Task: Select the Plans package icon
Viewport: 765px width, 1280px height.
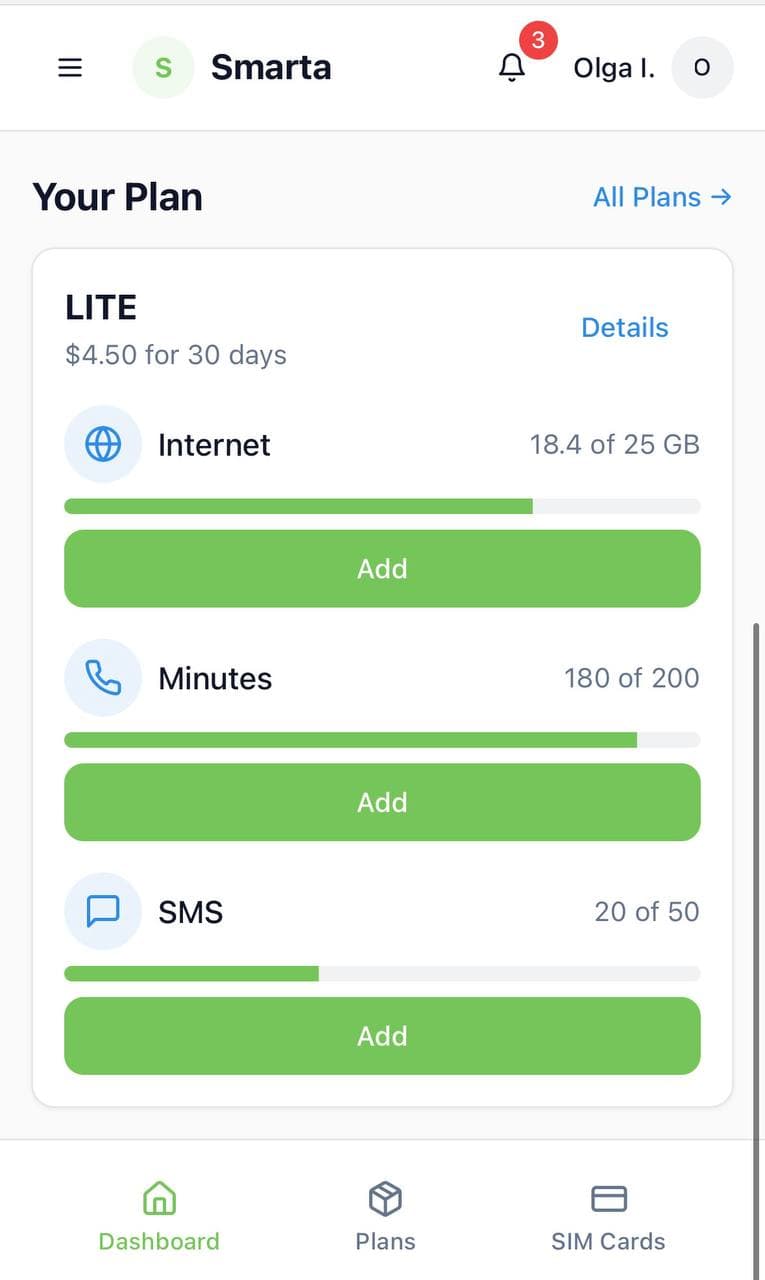Action: (x=384, y=1197)
